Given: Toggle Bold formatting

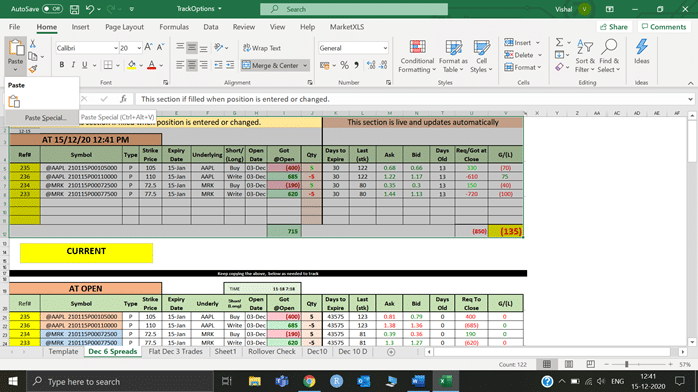Looking at the screenshot, I should [62, 65].
